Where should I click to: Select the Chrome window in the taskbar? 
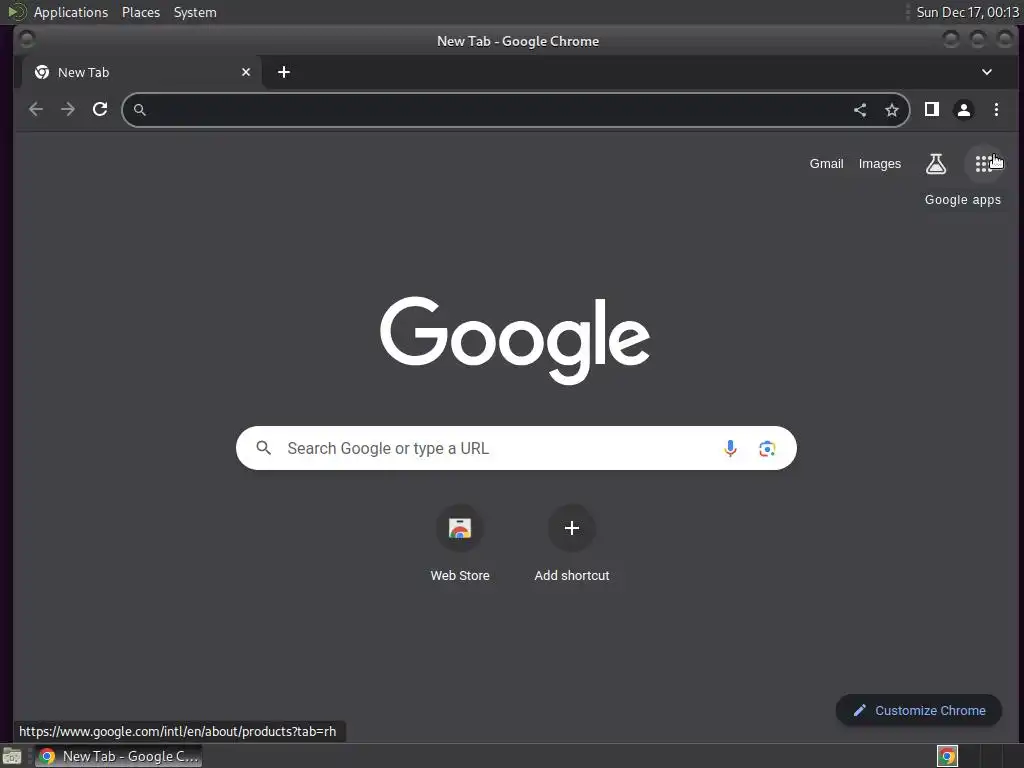pyautogui.click(x=118, y=756)
